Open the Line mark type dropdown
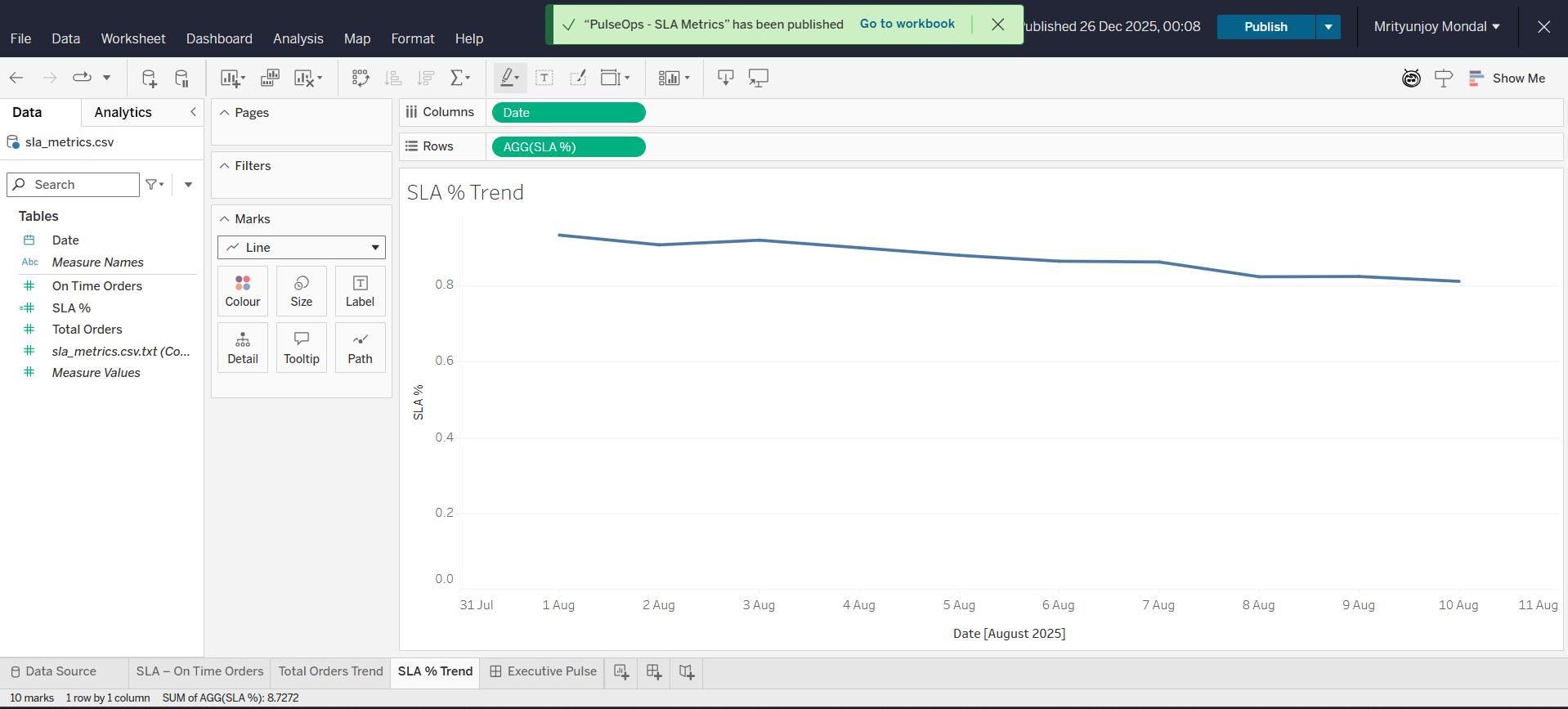Viewport: 1568px width, 709px height. pos(302,247)
